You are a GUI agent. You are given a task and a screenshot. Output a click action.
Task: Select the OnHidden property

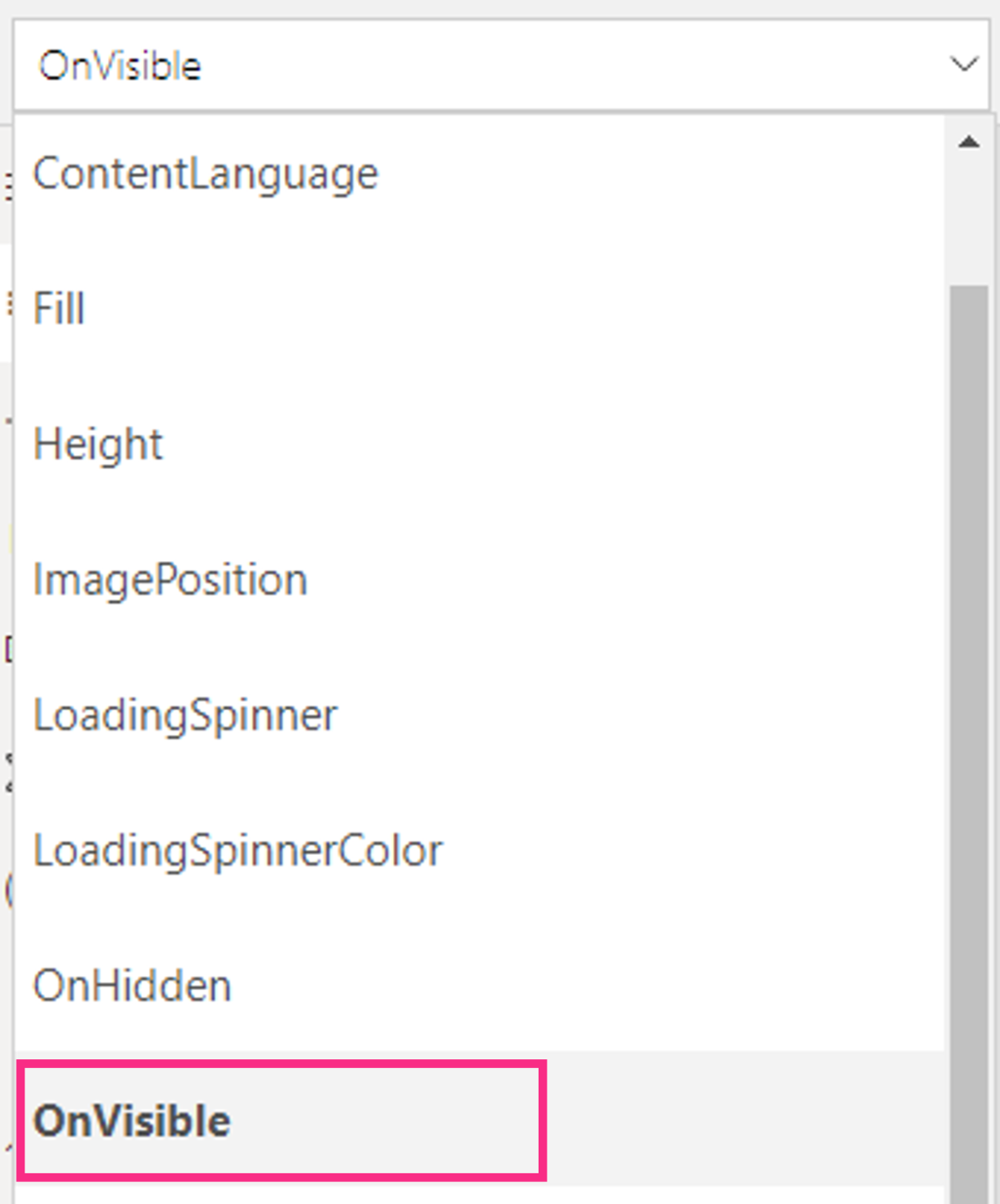[131, 984]
